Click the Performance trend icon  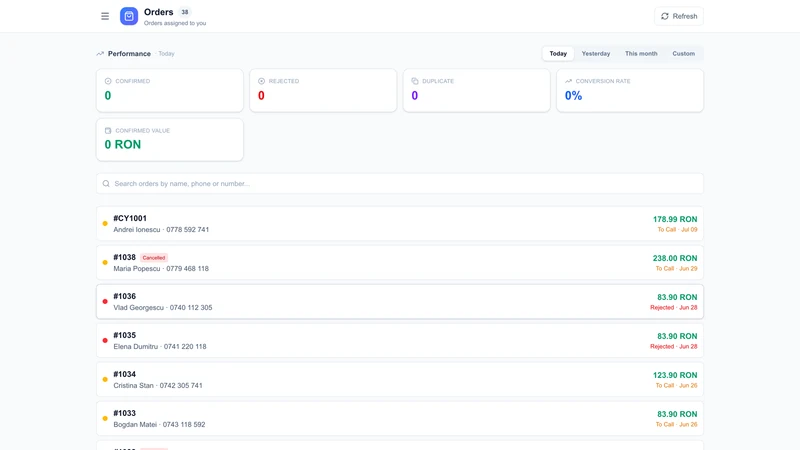pos(100,54)
